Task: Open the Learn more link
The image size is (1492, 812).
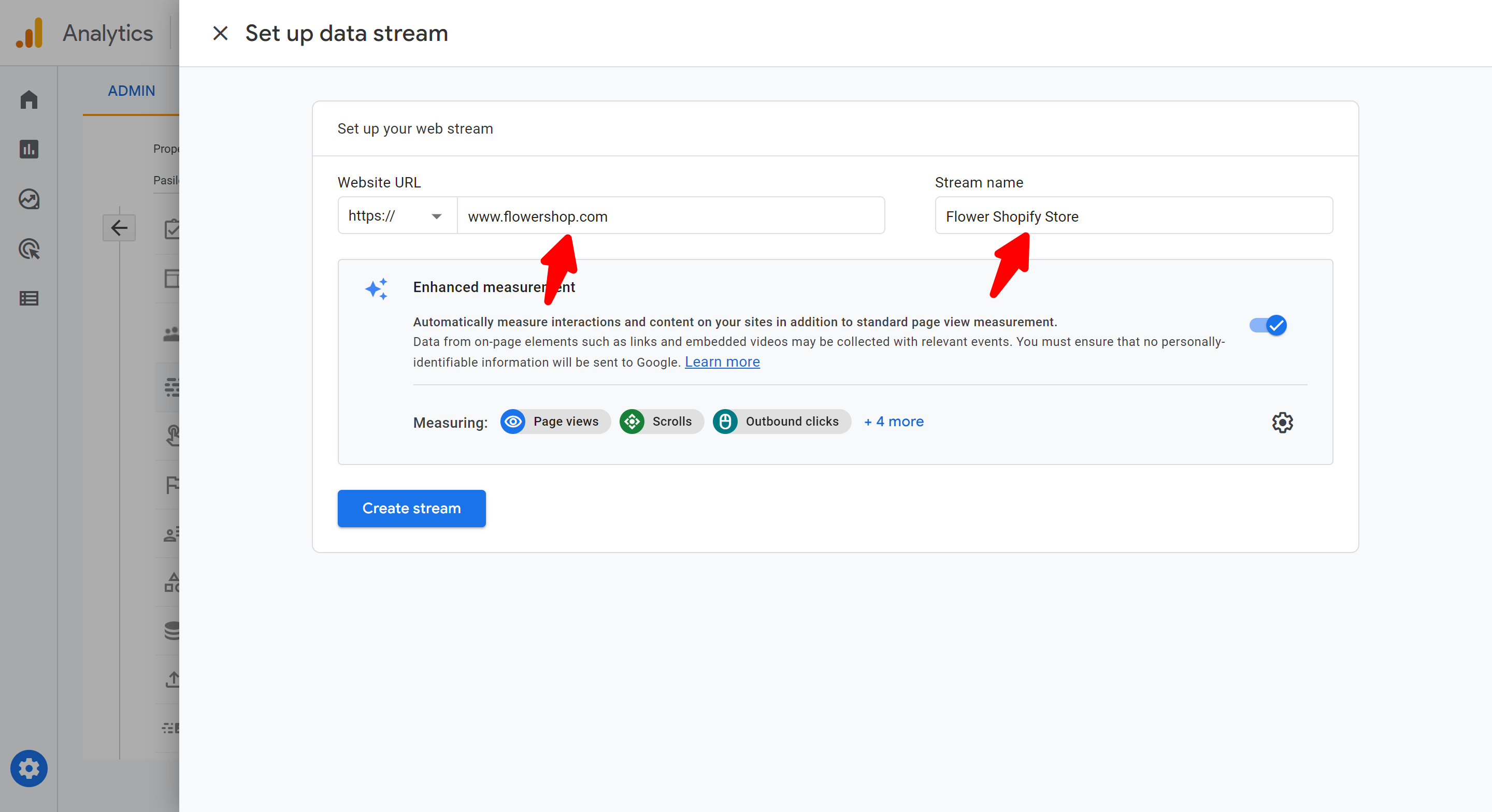Action: click(722, 362)
